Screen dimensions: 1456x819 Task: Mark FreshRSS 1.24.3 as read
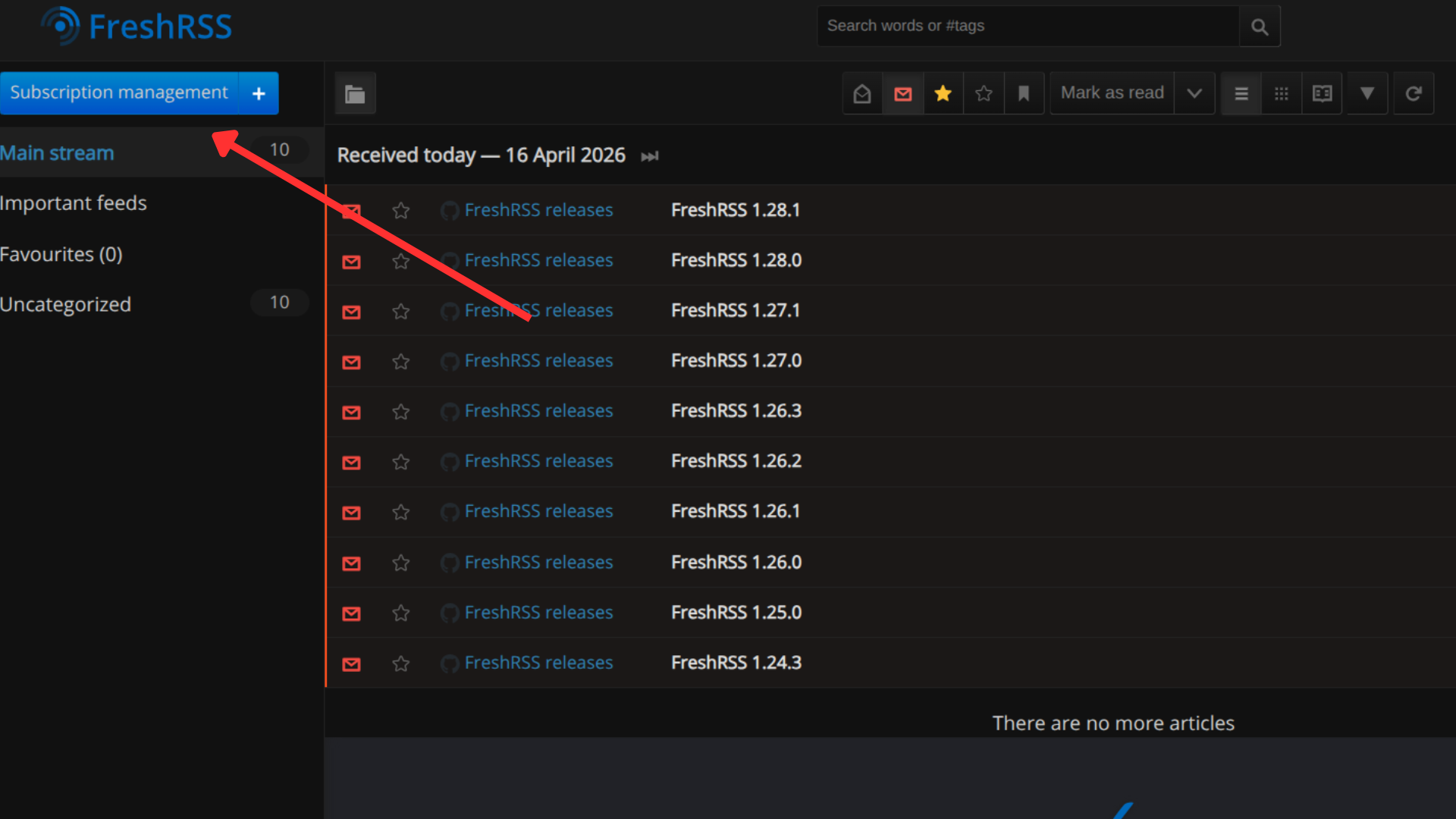pyautogui.click(x=351, y=664)
